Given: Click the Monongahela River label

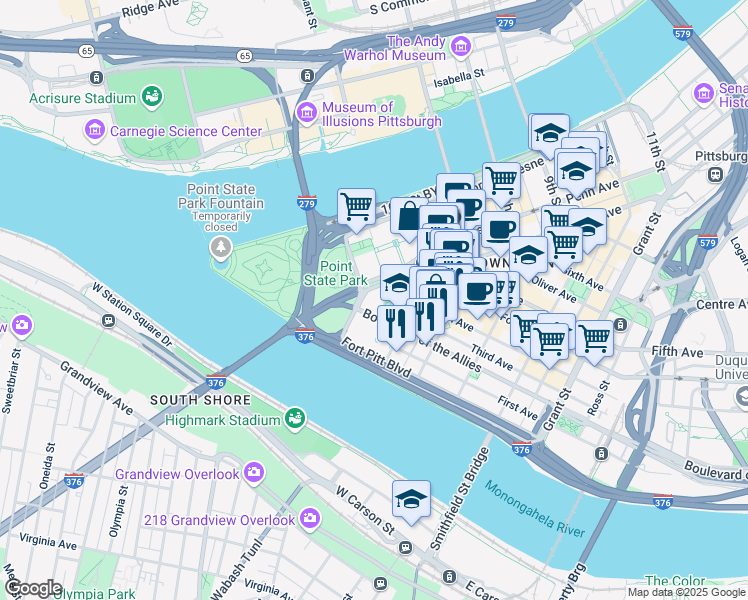Looking at the screenshot, I should tap(535, 509).
